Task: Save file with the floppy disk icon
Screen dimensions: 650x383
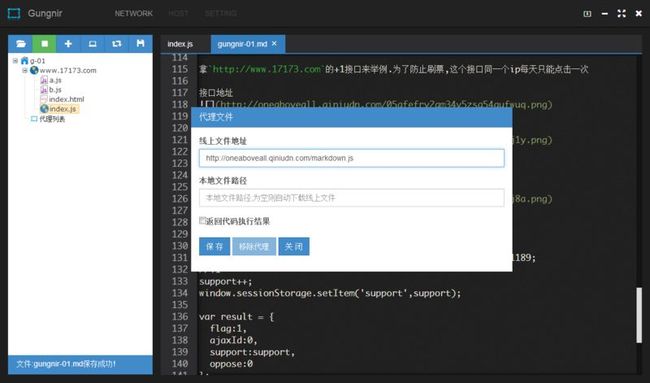Action: 140,44
